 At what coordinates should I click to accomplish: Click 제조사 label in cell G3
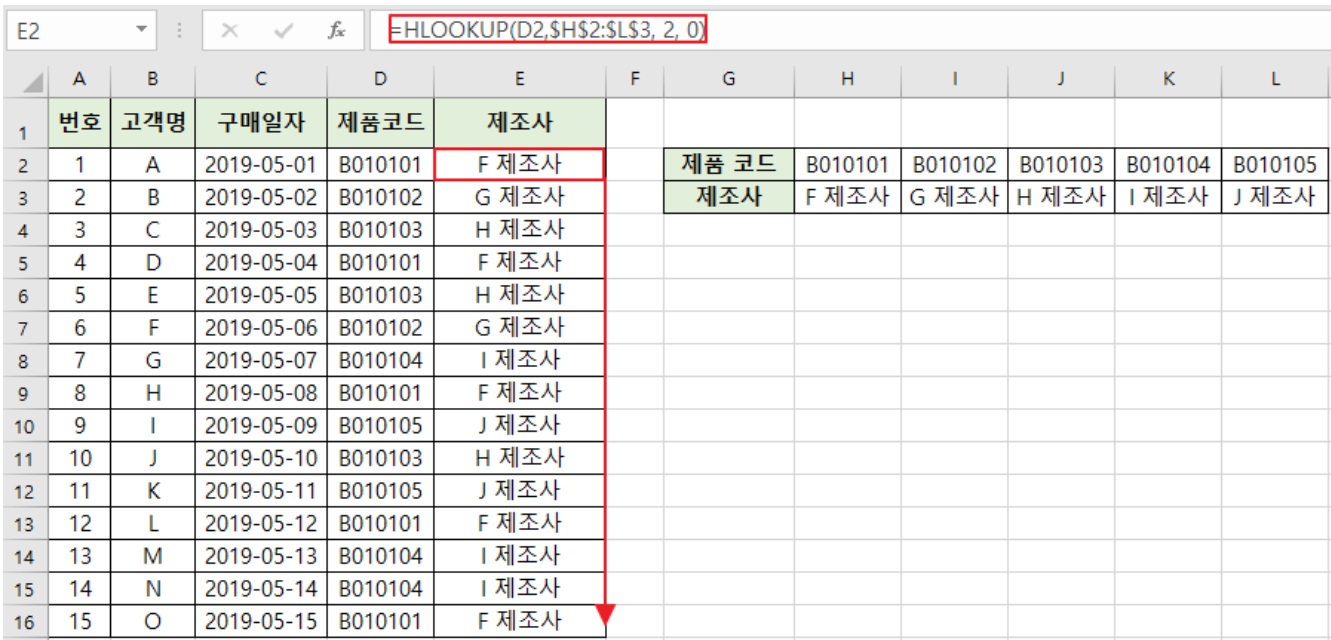(729, 197)
